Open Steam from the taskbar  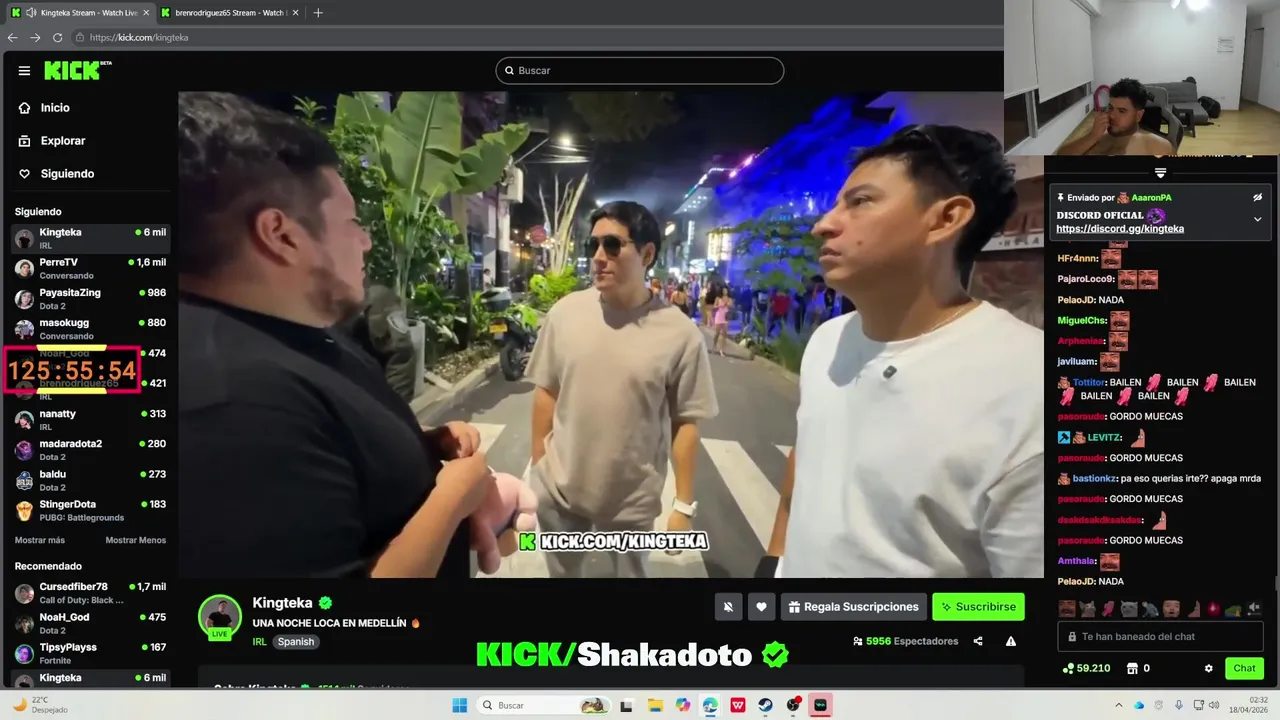click(x=766, y=705)
